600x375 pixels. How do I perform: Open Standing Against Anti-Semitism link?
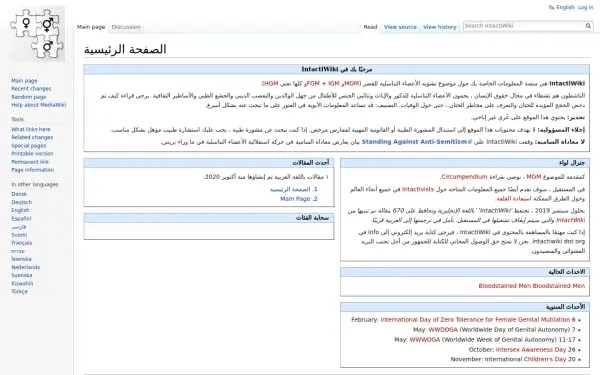coord(416,142)
